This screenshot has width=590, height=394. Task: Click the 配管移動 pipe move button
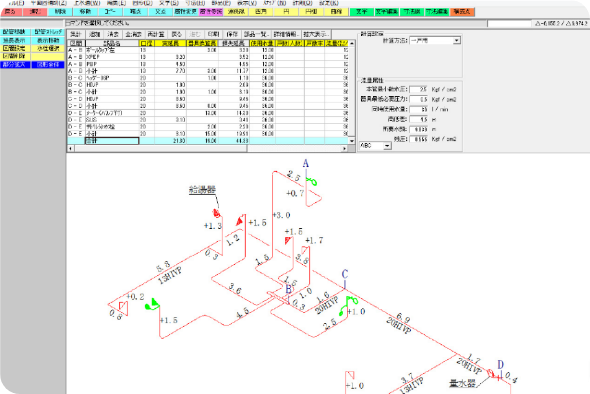coord(15,32)
